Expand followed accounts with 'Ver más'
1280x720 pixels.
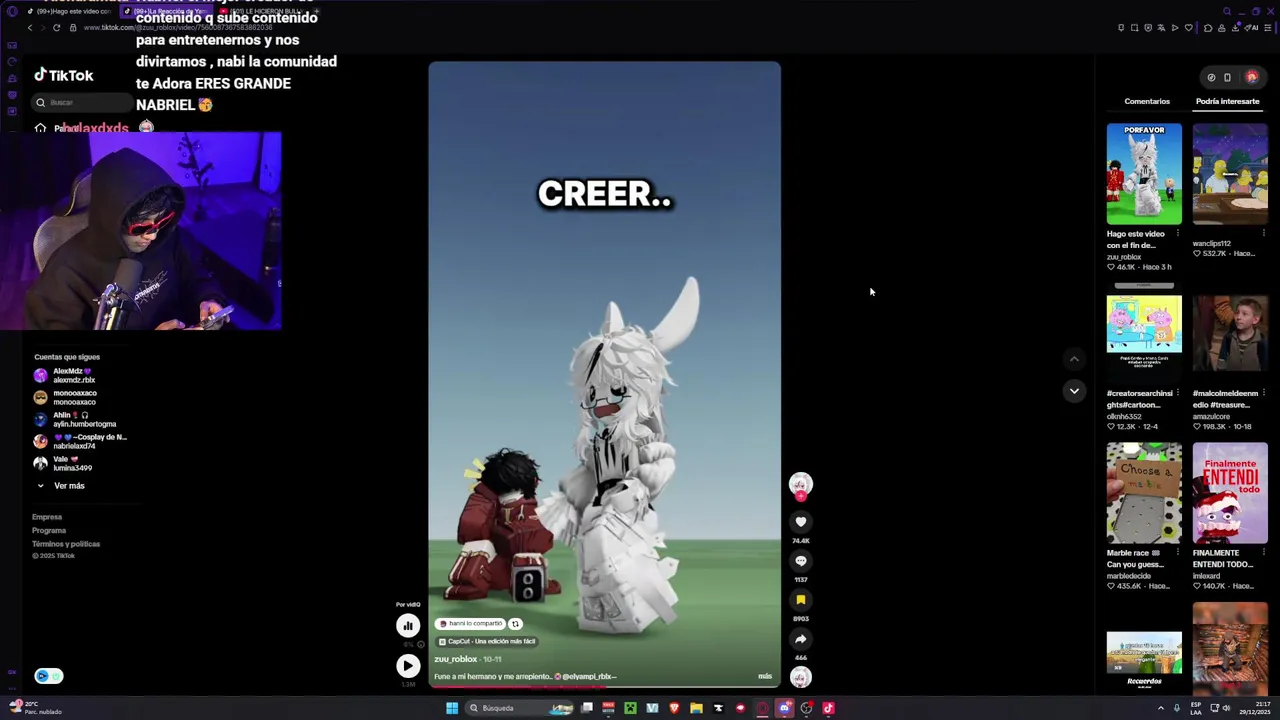(x=61, y=486)
